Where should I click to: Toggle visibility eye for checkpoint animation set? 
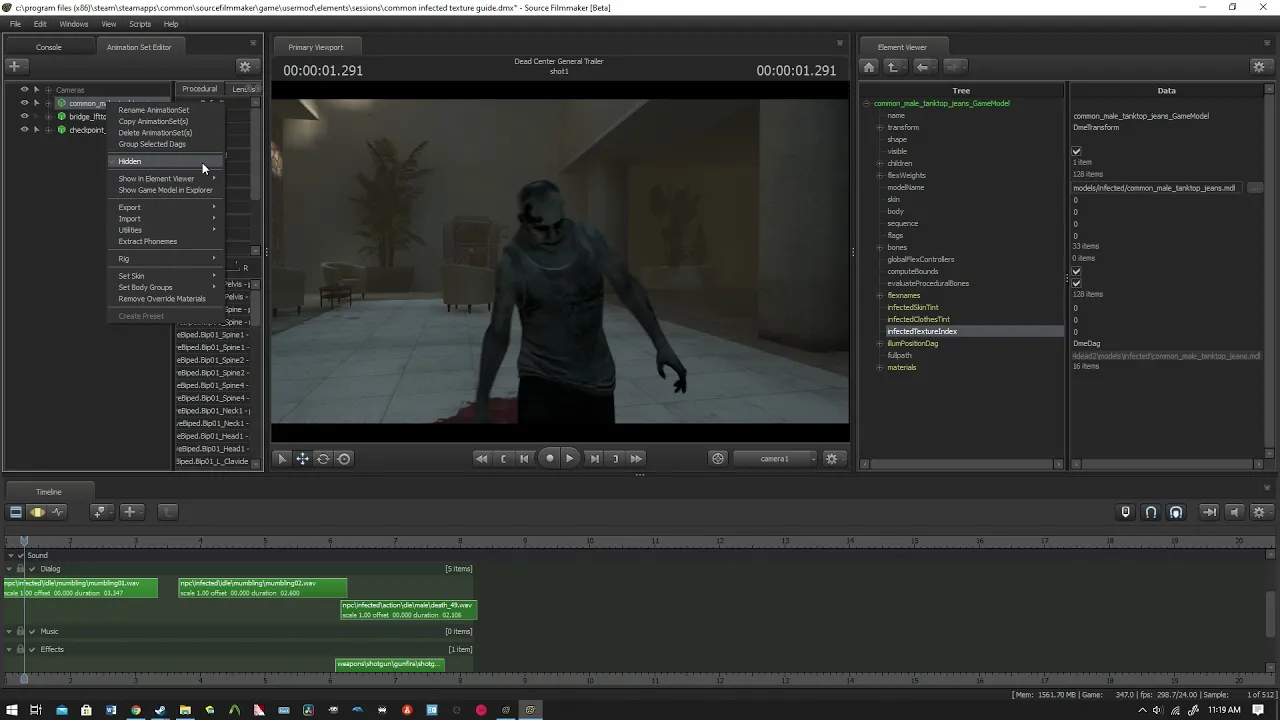point(25,130)
